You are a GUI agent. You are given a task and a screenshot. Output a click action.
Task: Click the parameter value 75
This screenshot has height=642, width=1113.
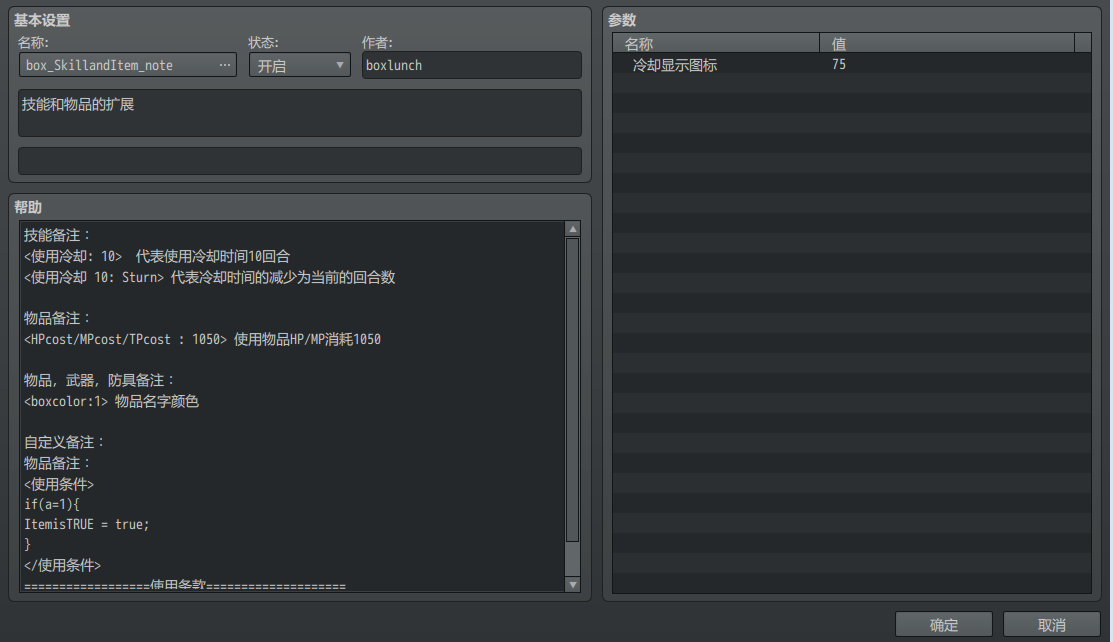point(839,65)
